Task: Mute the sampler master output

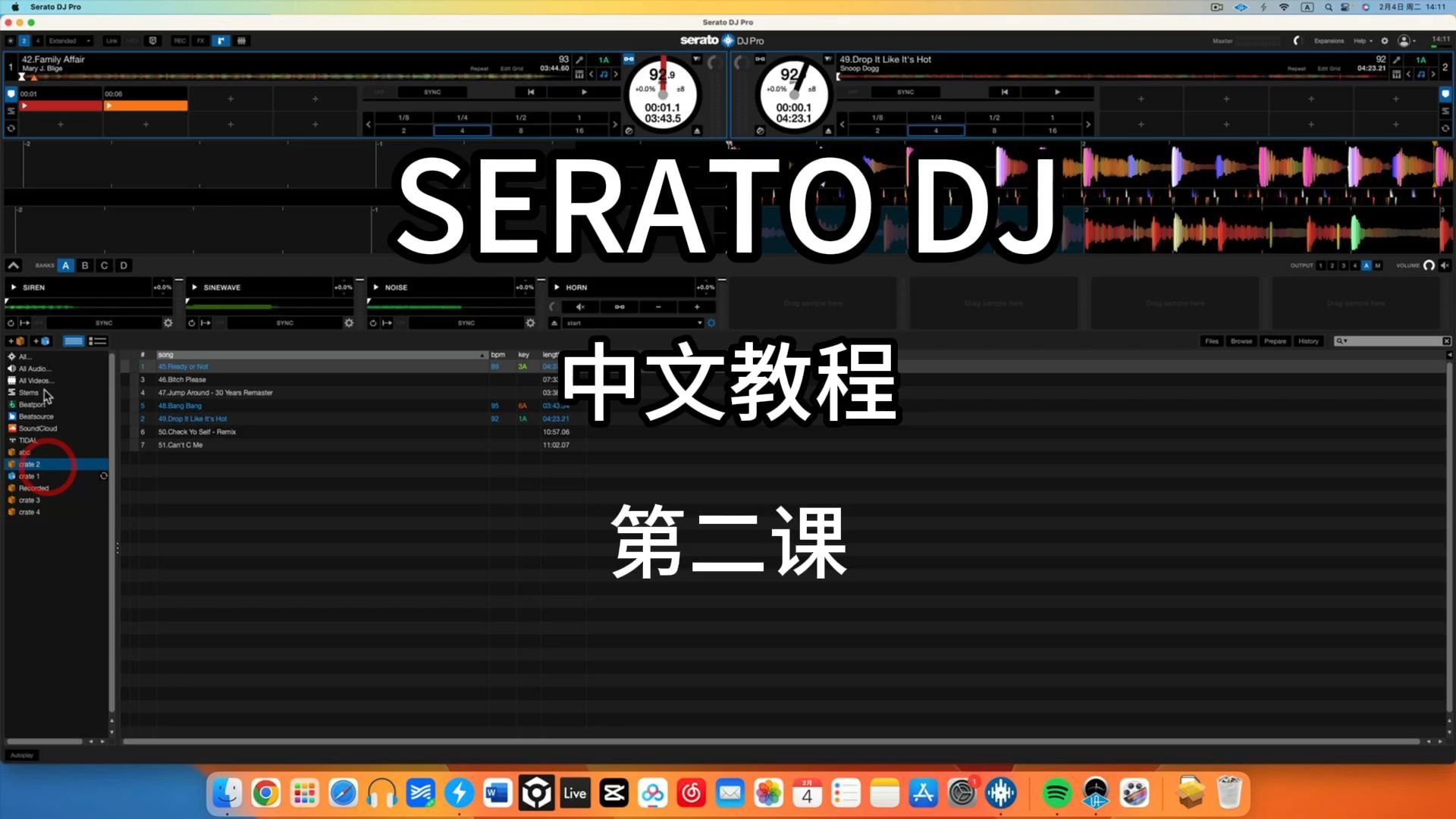Action: click(x=1445, y=265)
